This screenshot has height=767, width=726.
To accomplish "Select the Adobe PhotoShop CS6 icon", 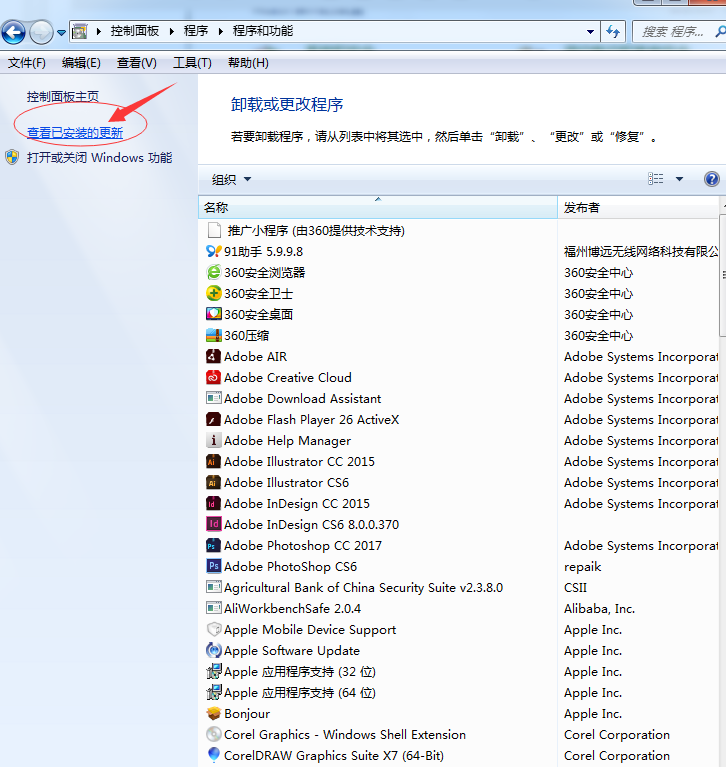I will (214, 566).
